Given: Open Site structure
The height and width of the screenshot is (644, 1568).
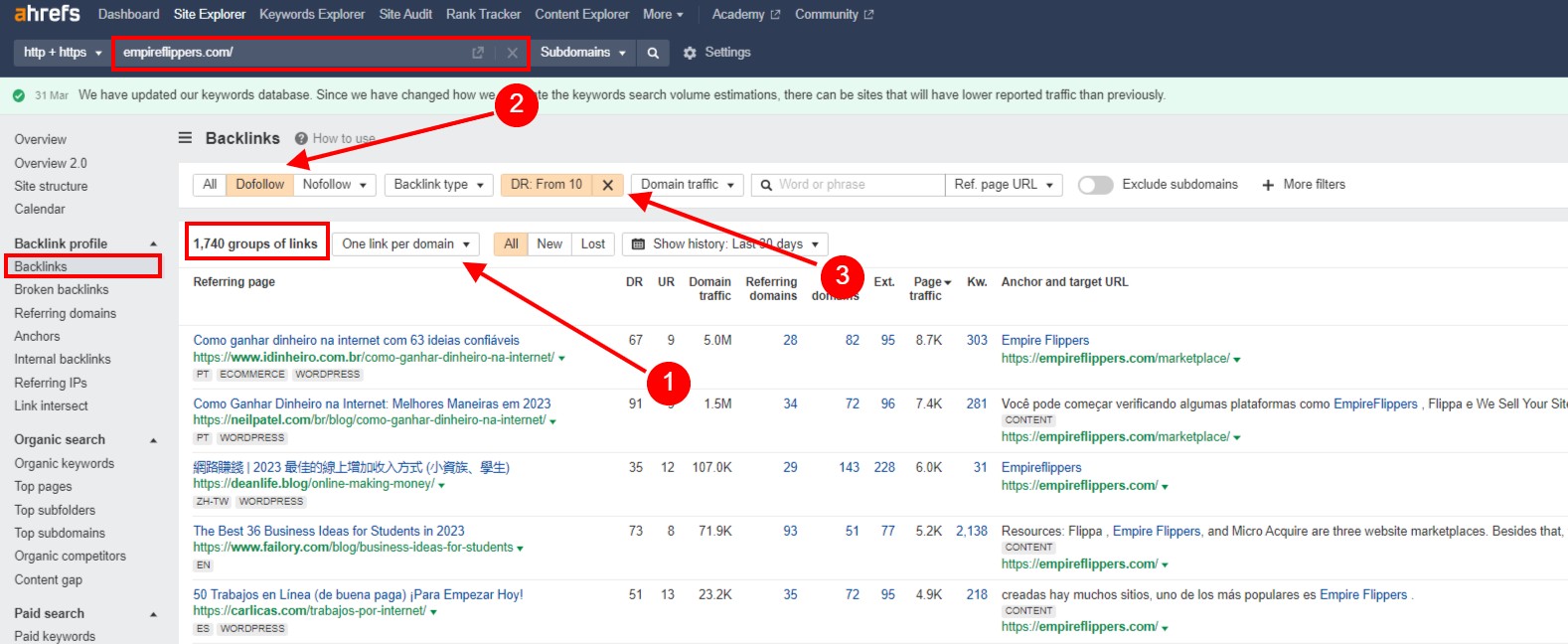Looking at the screenshot, I should tap(51, 187).
